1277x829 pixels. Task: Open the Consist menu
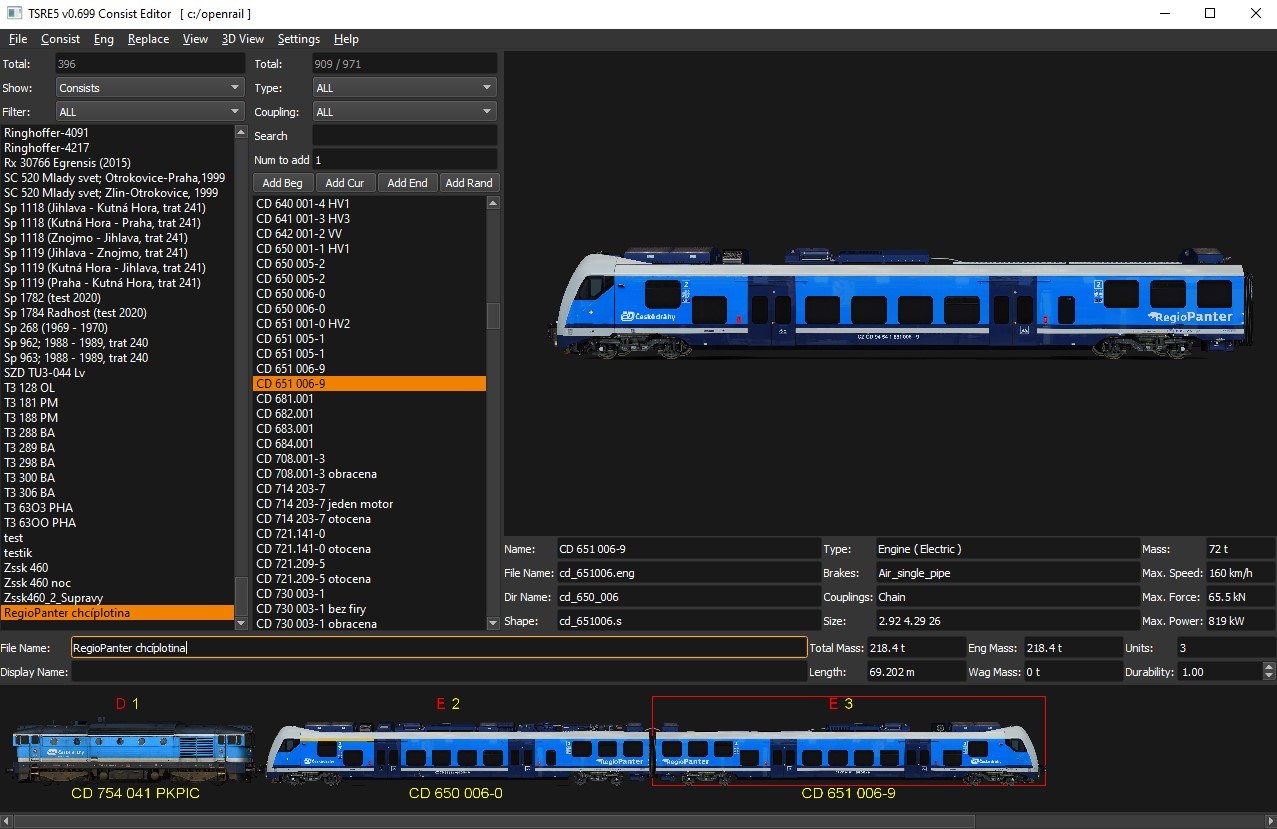(x=60, y=39)
